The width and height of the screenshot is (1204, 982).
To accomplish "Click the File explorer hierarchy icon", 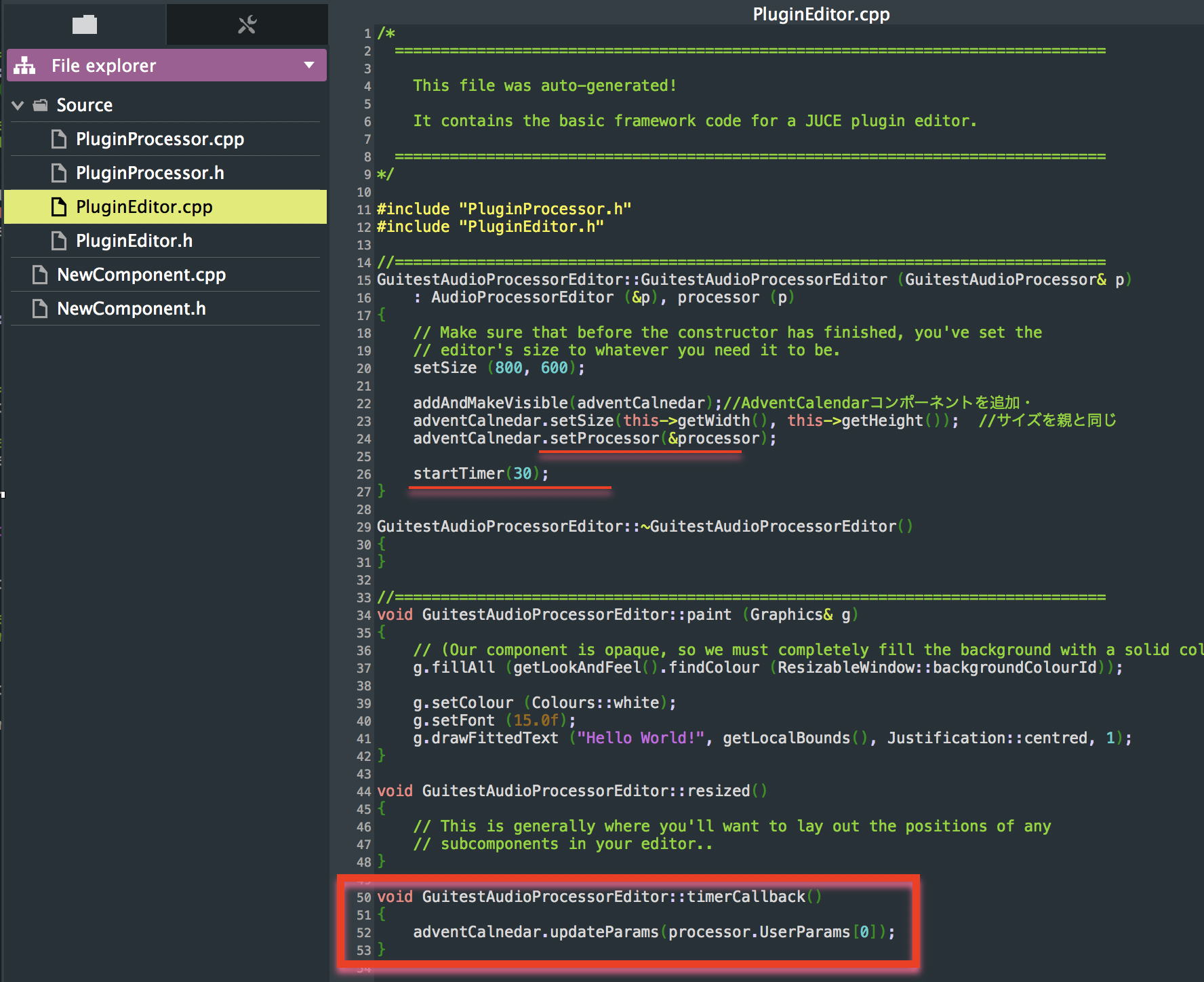I will pos(25,66).
